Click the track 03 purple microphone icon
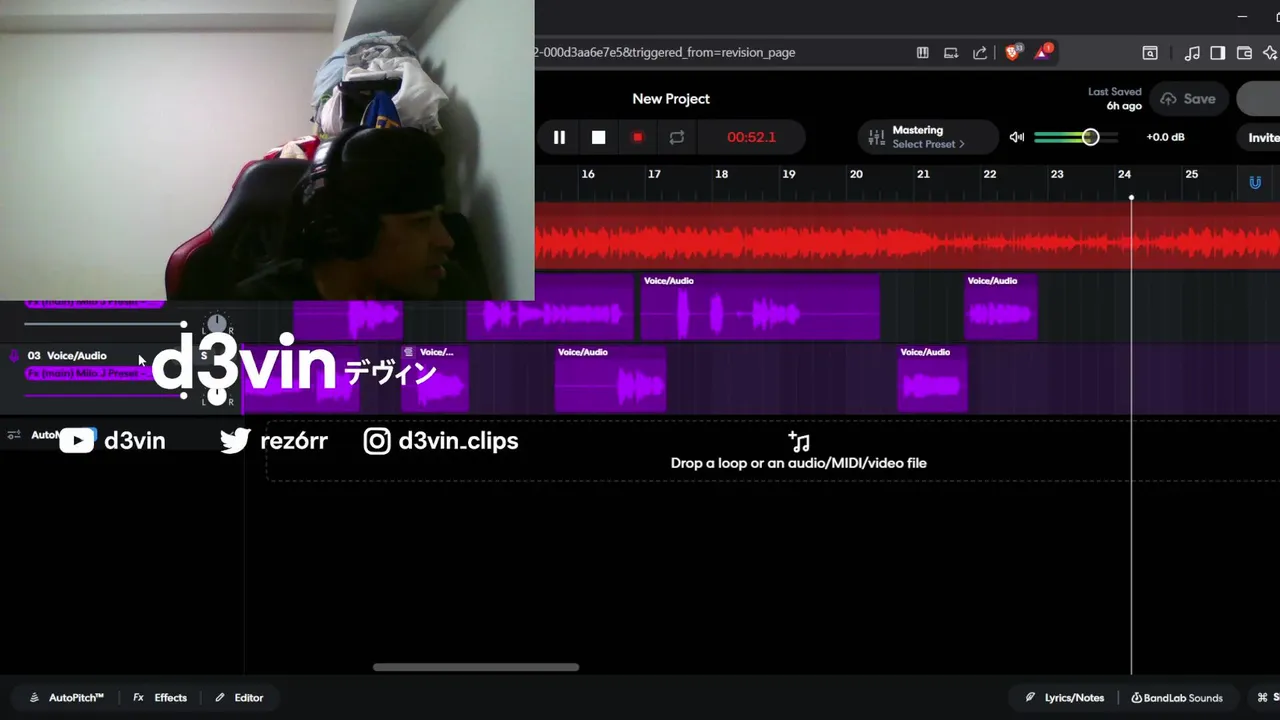Screen dimensions: 1280x720 (14, 356)
